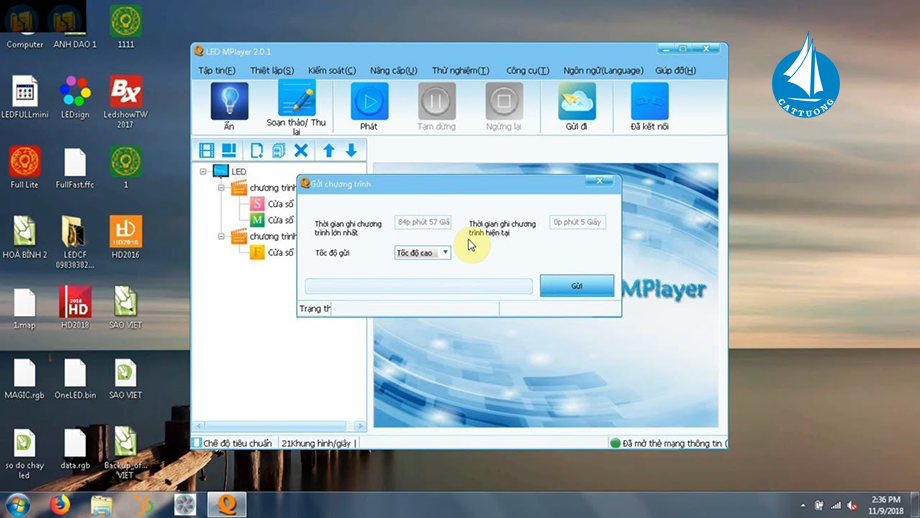
Task: Open HD2016 desktop icon
Action: point(126,237)
